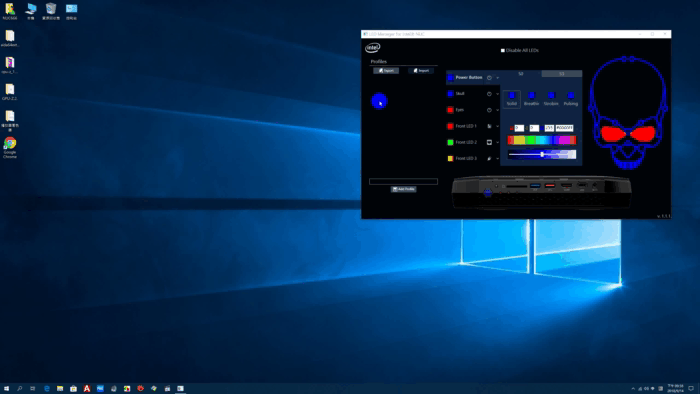Select the Front LED 3 label
The image size is (700, 394).
(x=466, y=158)
